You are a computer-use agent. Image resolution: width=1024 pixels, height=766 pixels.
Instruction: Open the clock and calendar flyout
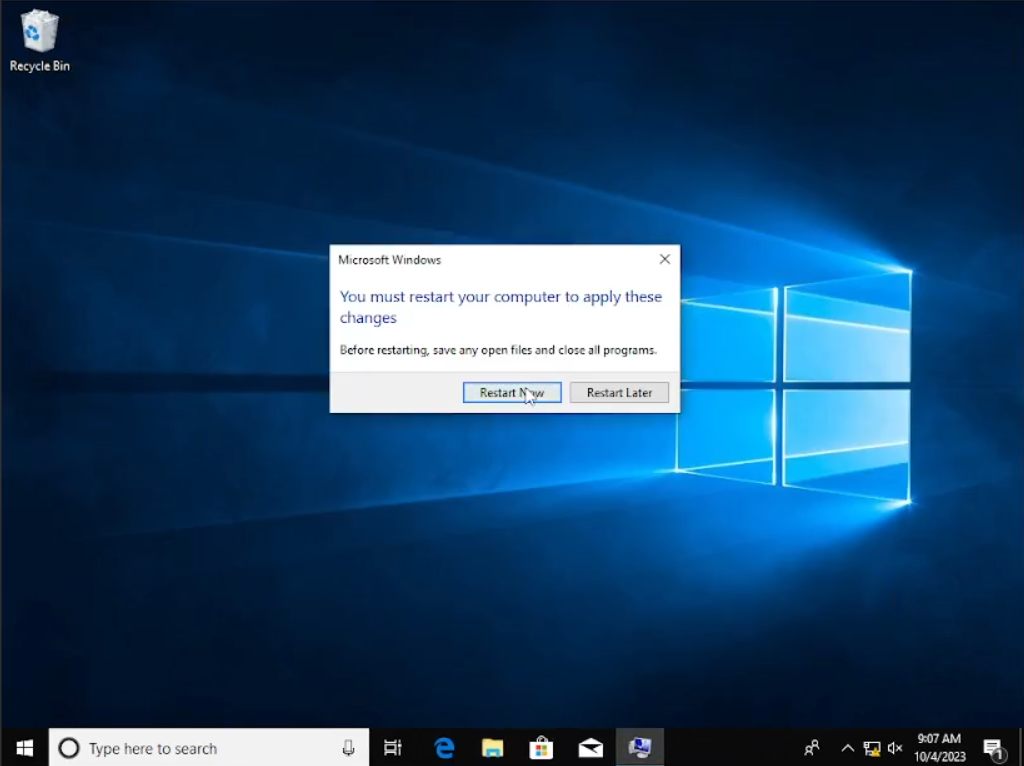click(939, 748)
